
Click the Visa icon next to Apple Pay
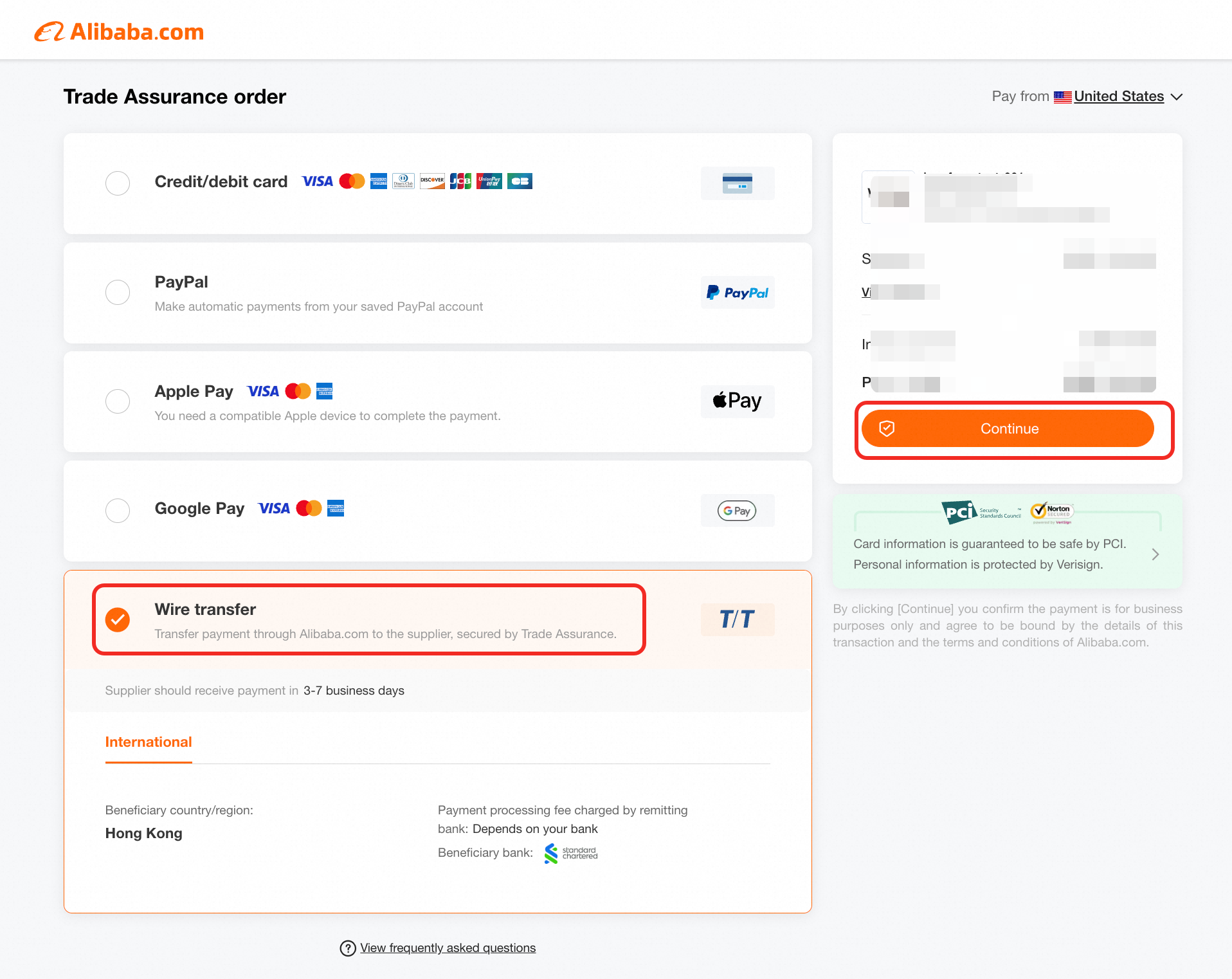tap(264, 391)
